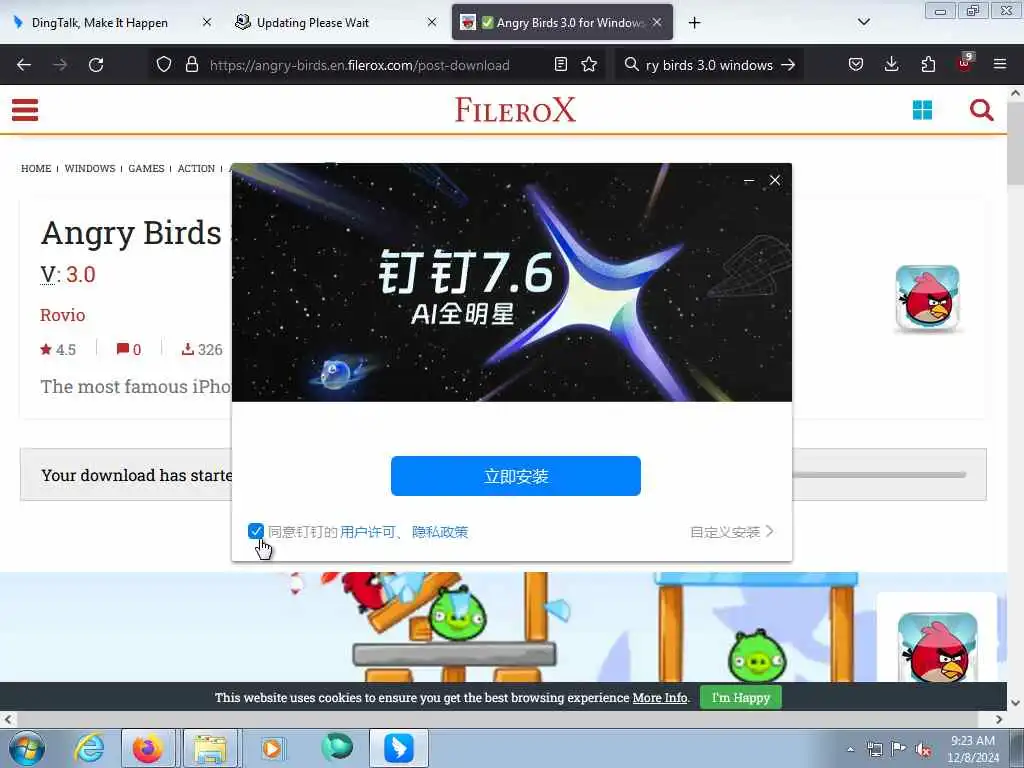Open the Windows Start button
The image size is (1024, 768).
pos(27,748)
